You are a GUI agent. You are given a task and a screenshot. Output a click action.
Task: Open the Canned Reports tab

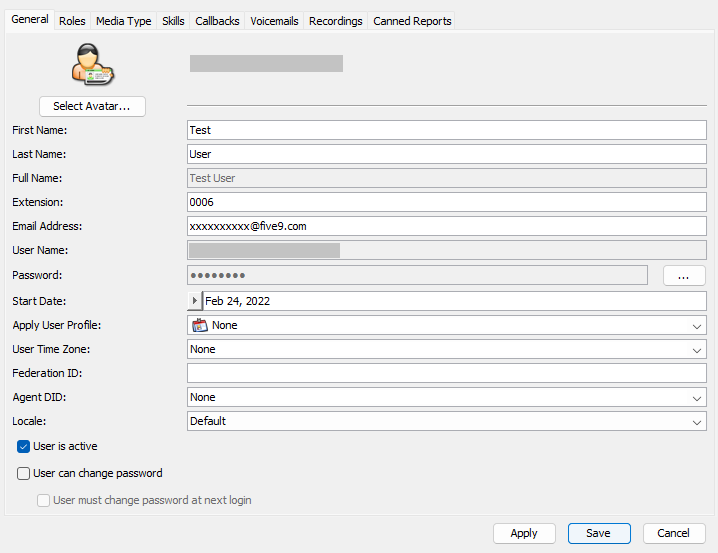pyautogui.click(x=412, y=21)
